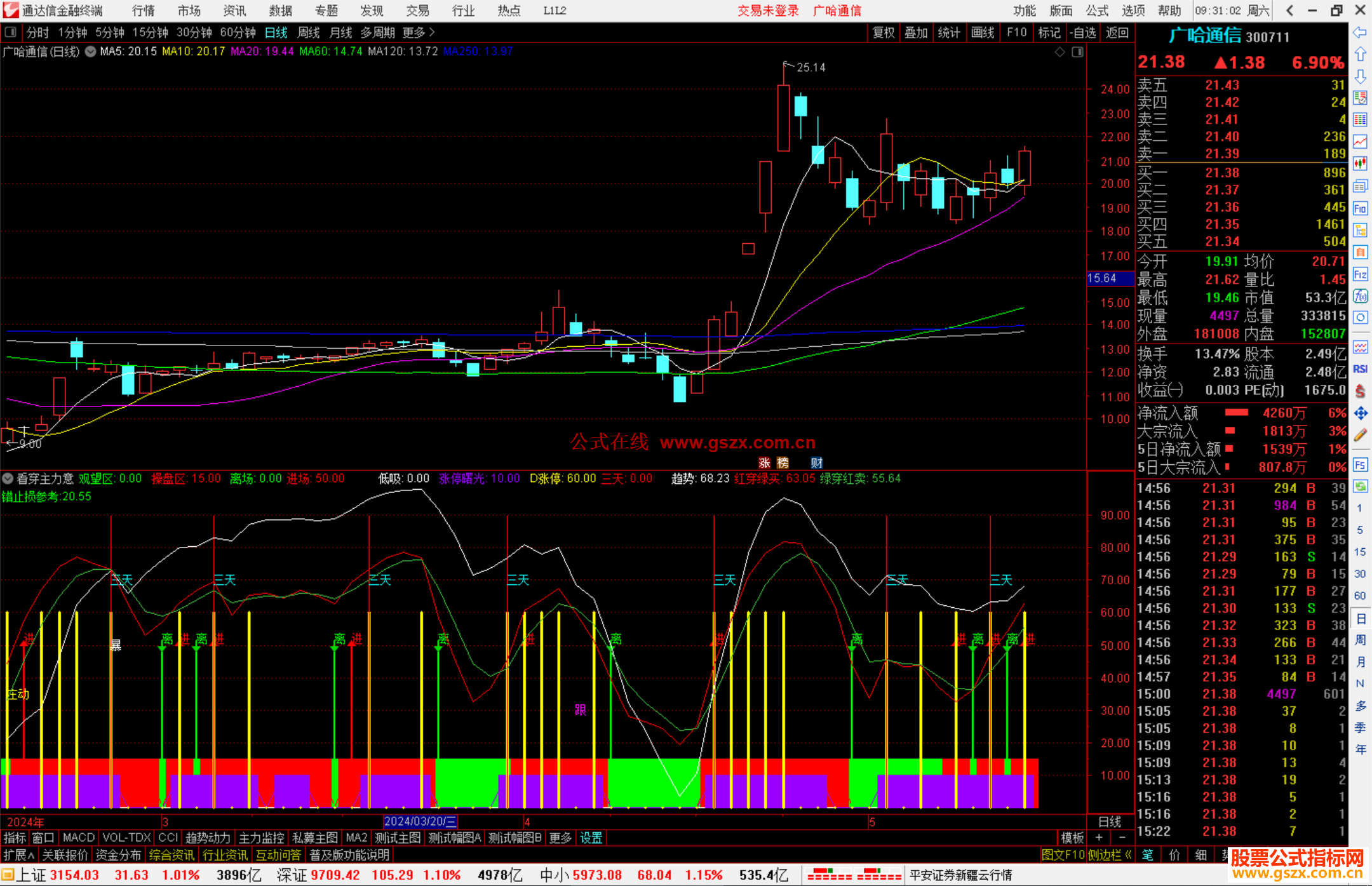Screen dimensions: 1372x886
Task: Toggle the round button beside 看穿主力意
Action: click(x=8, y=478)
